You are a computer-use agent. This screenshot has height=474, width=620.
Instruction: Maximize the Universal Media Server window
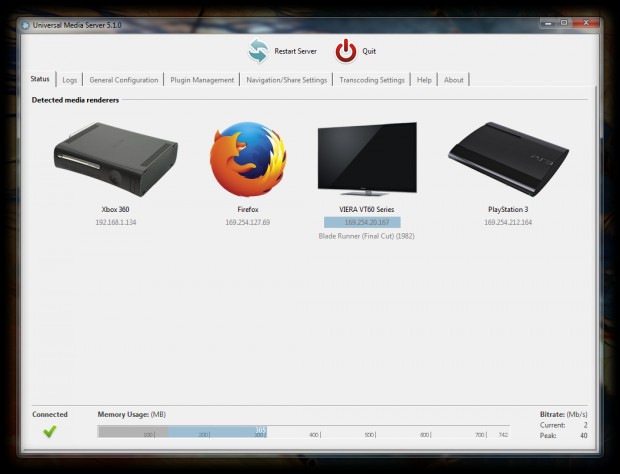click(564, 23)
